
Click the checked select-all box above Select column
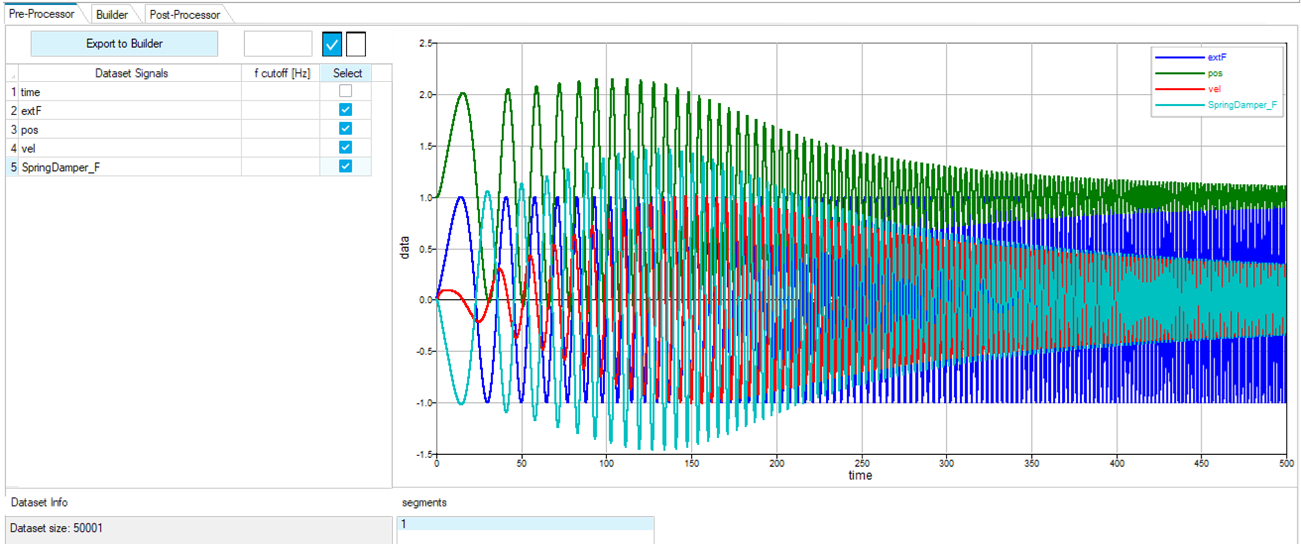[x=332, y=44]
